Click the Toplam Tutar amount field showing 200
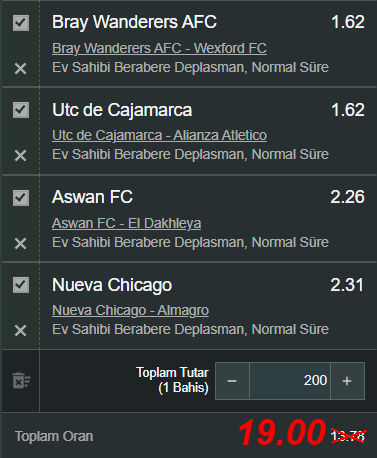The width and height of the screenshot is (377, 458). (290, 381)
